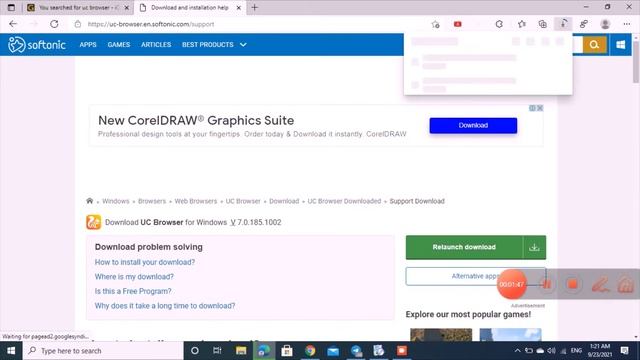The image size is (640, 360).
Task: Open 'Is this a Free Program?' link
Action: point(133,291)
